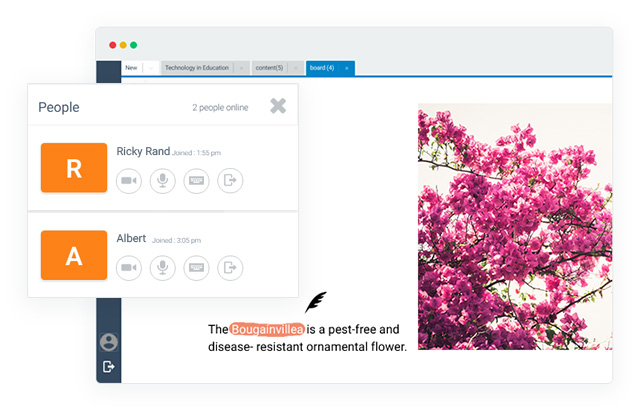Click Albert's keyboard icon
The height and width of the screenshot is (410, 640).
click(x=197, y=267)
